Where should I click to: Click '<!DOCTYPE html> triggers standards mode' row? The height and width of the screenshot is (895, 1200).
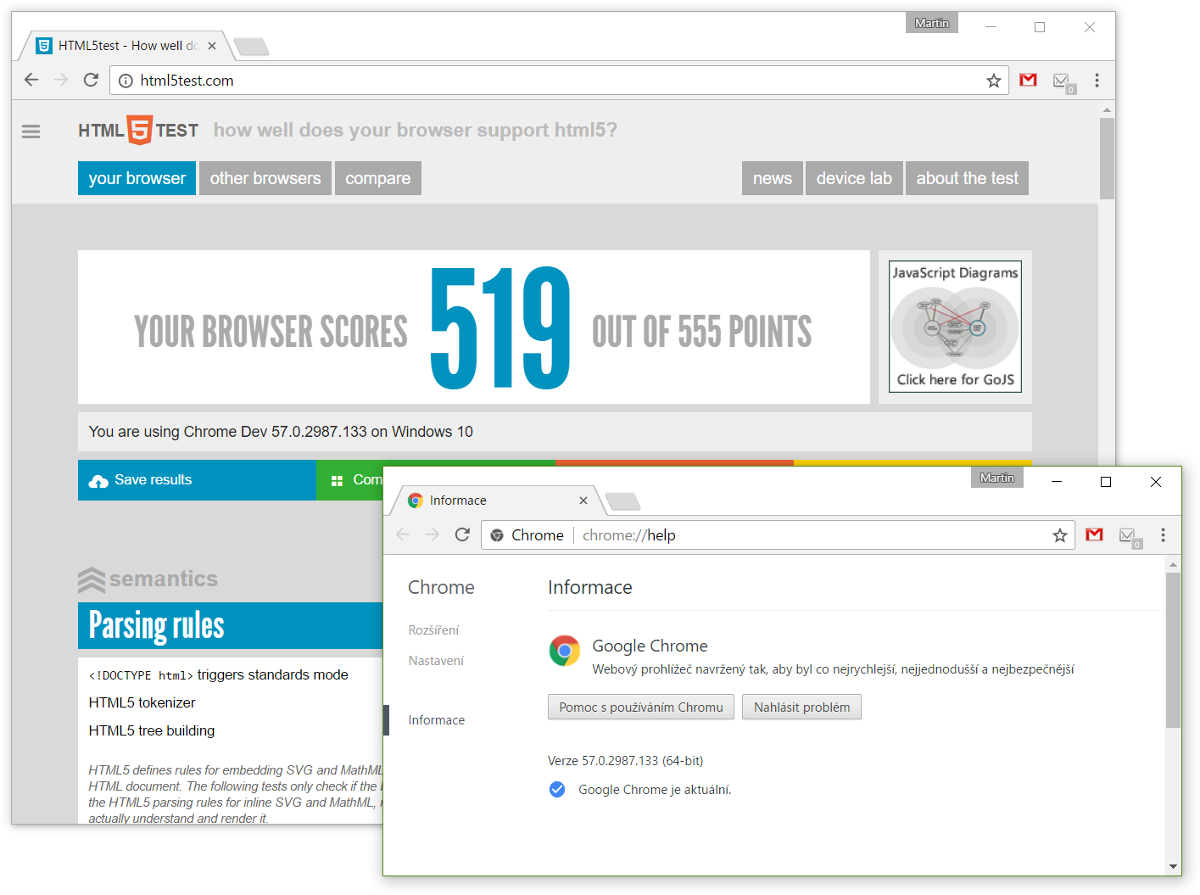click(218, 675)
